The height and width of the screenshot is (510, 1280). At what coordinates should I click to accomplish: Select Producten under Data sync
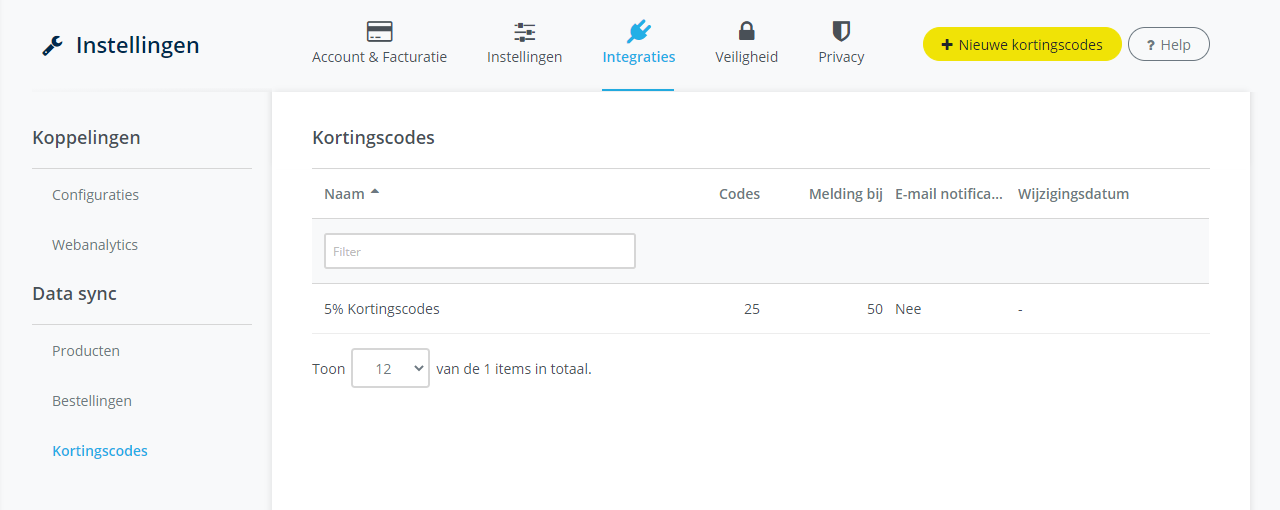pyautogui.click(x=86, y=351)
